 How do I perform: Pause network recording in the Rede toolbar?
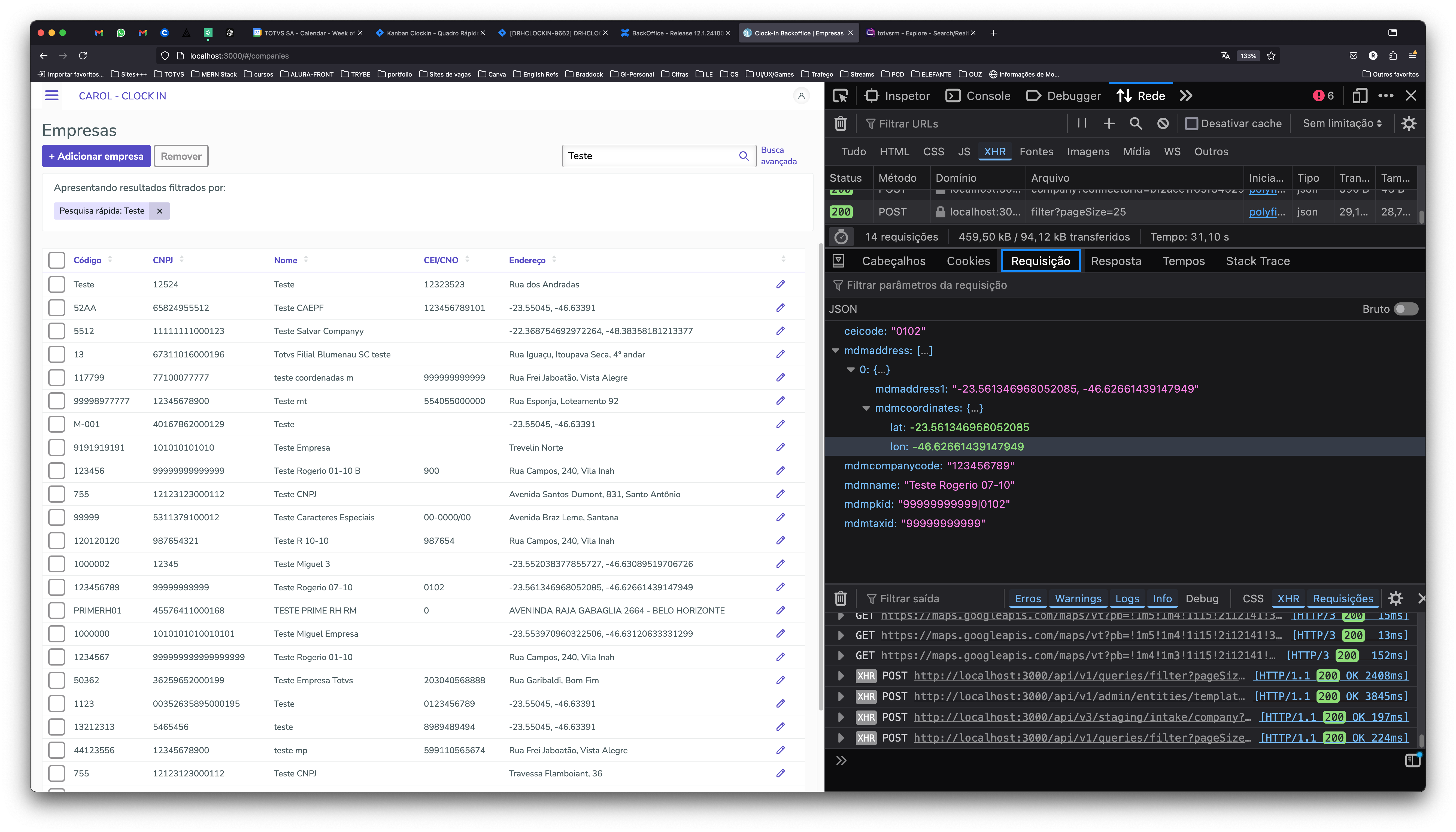(1082, 123)
